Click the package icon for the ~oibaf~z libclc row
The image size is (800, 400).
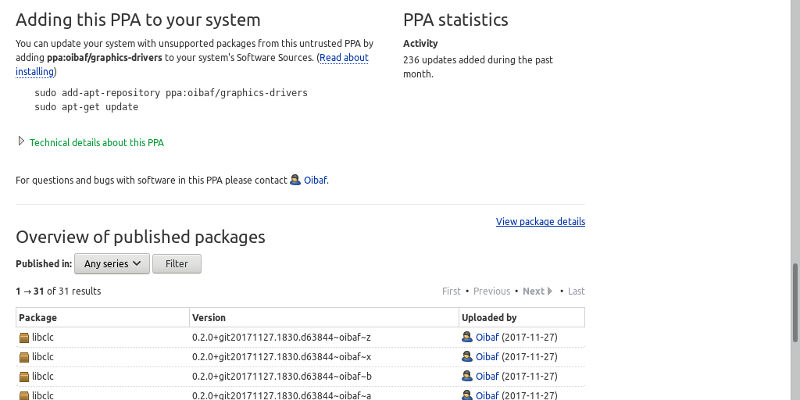[x=25, y=337]
